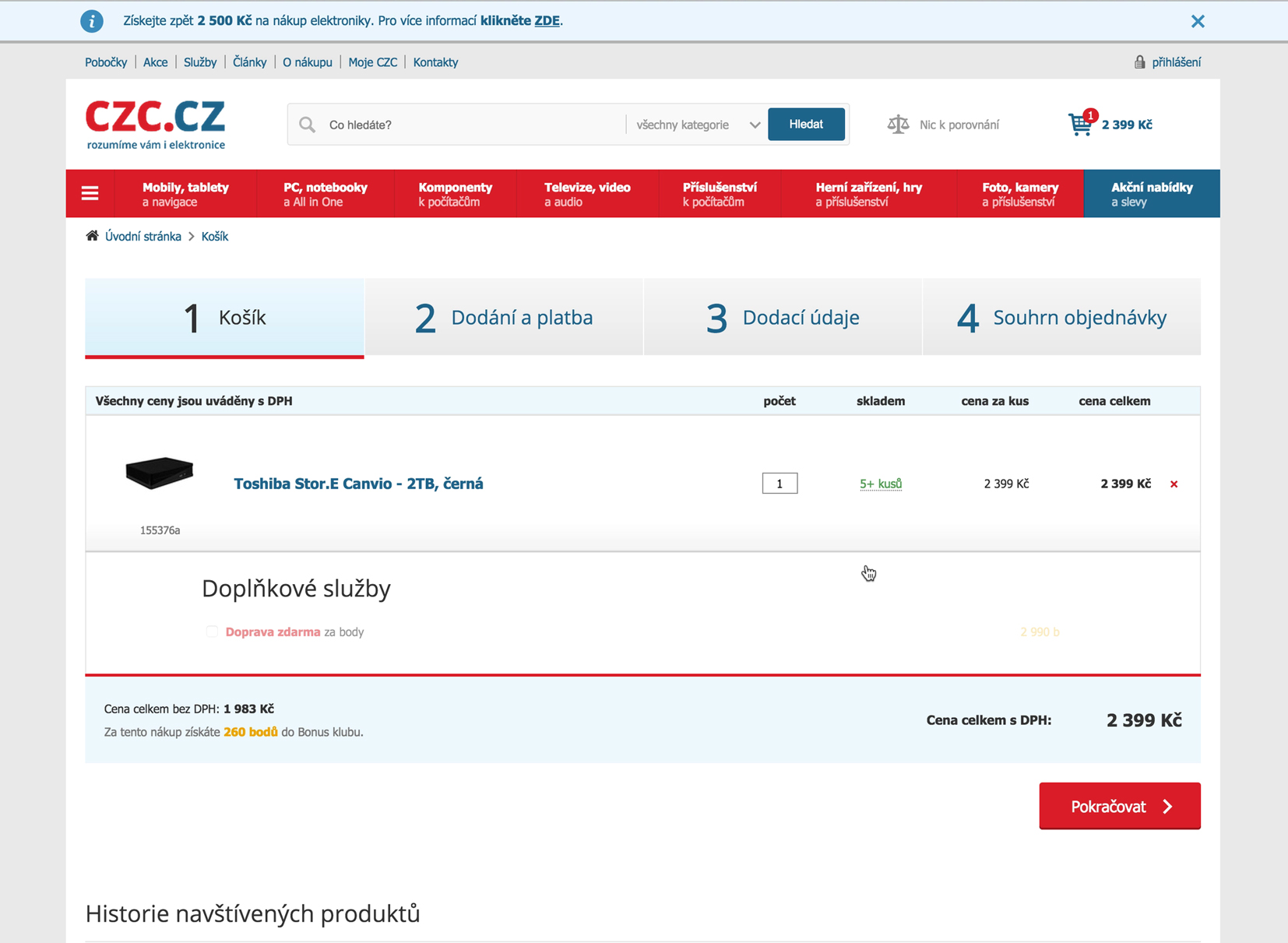The image size is (1288, 943).
Task: Select step 2 Dodání a platba
Action: (504, 317)
